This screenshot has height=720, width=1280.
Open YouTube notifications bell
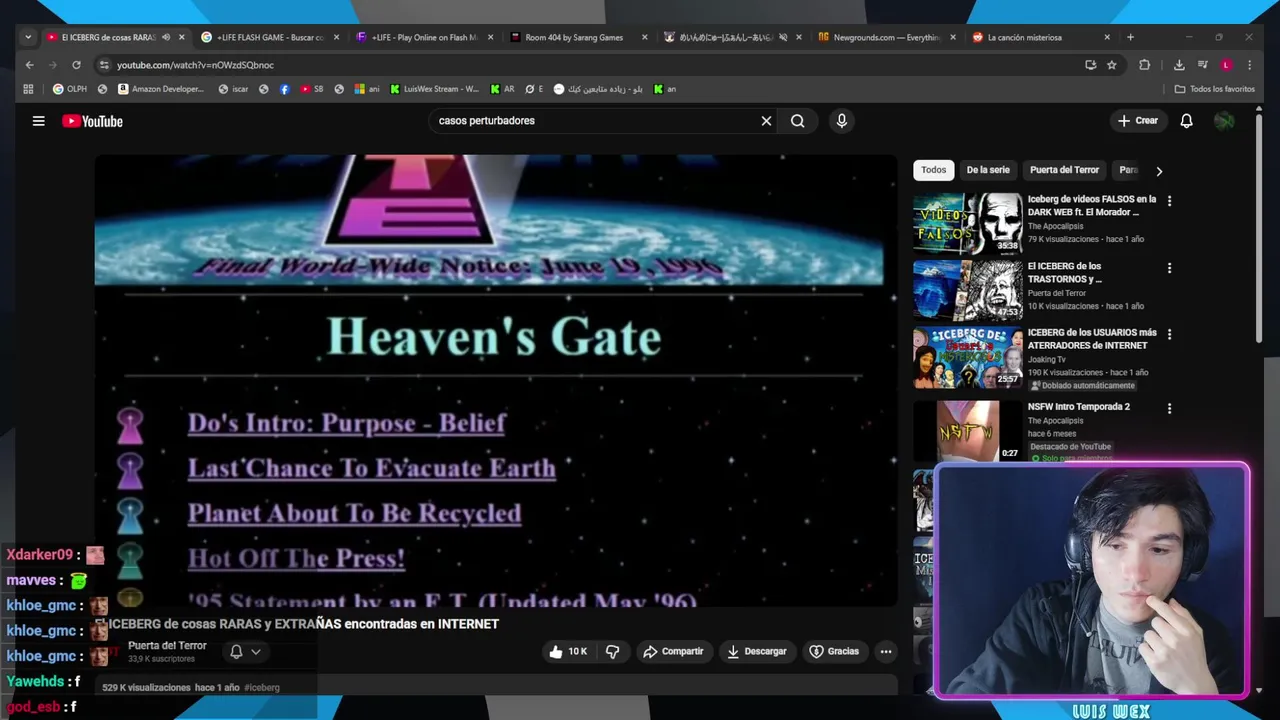1186,121
